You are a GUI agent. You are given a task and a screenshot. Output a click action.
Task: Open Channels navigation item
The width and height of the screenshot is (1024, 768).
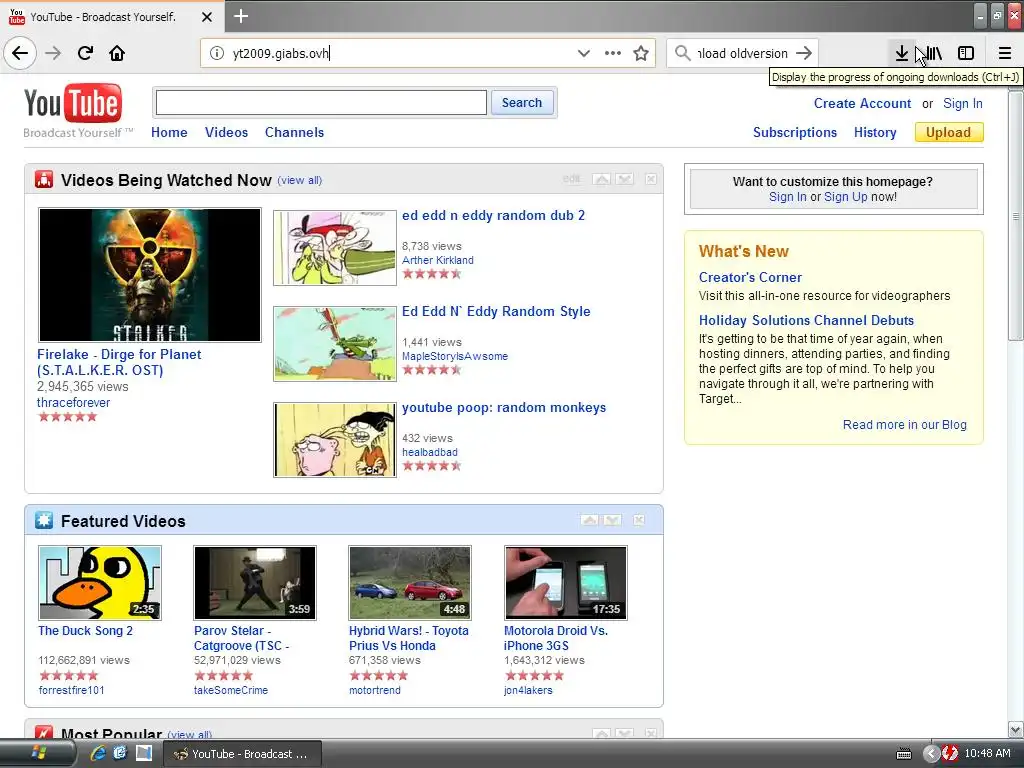[x=295, y=132]
